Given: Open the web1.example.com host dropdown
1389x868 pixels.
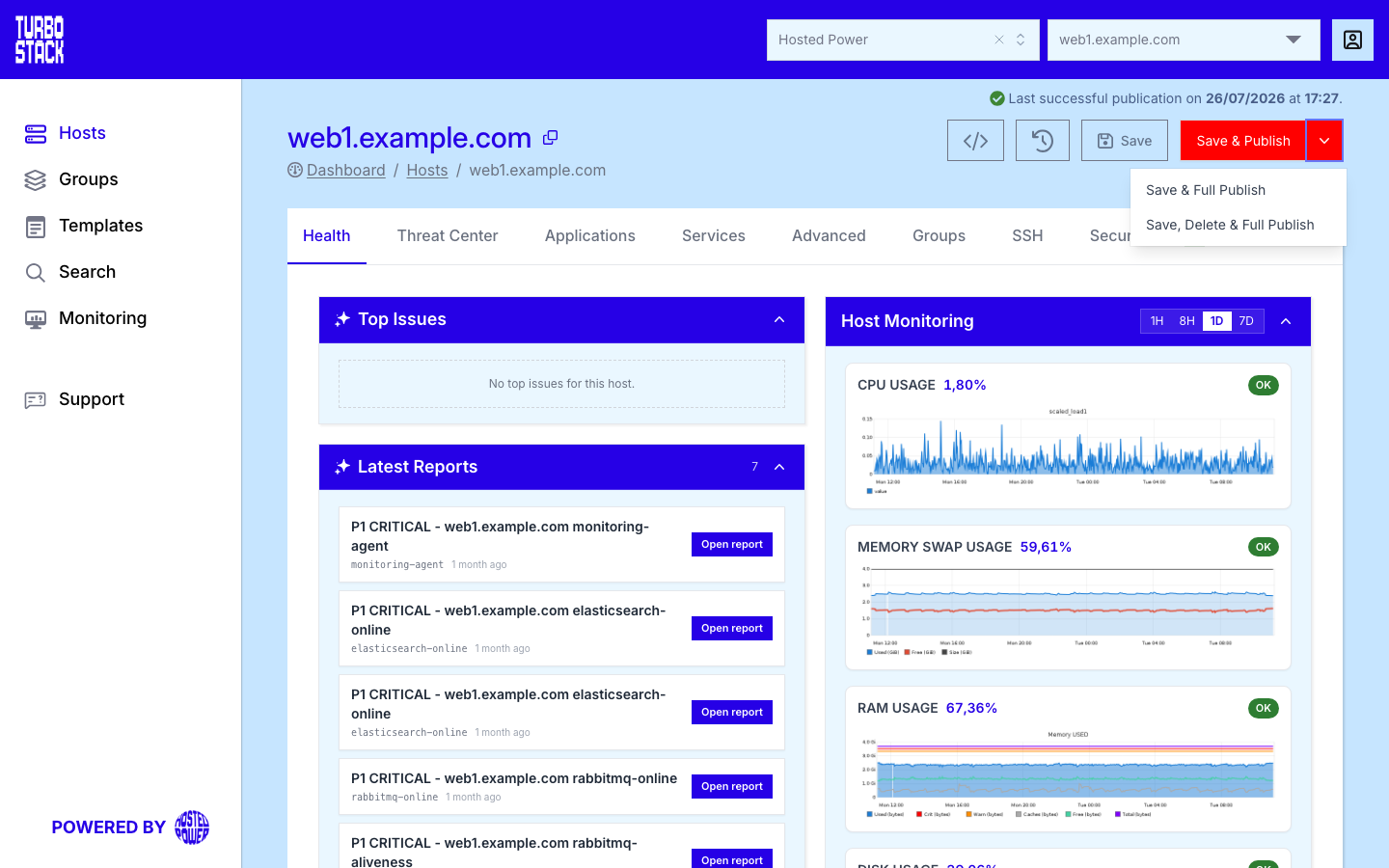Looking at the screenshot, I should pos(1184,40).
